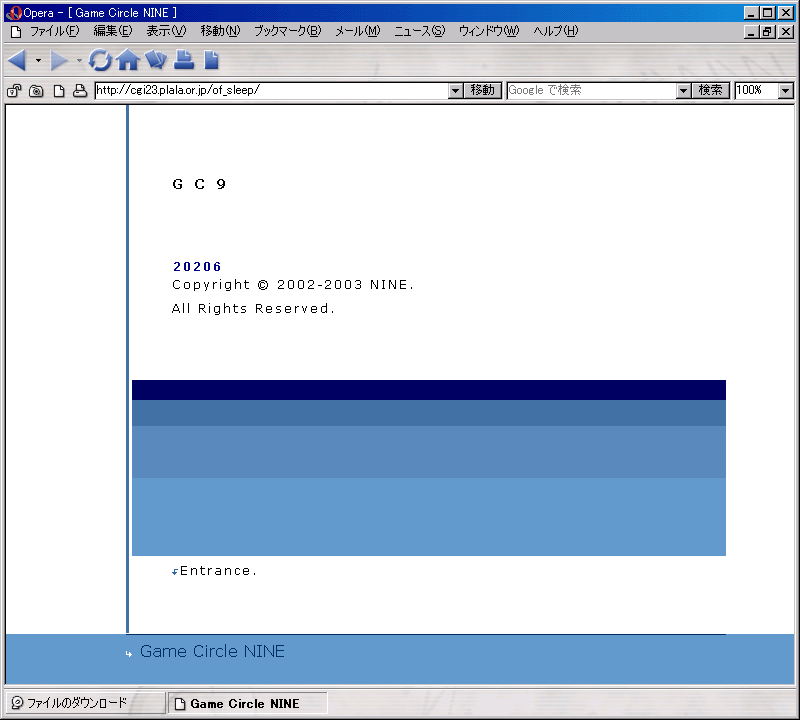Minimize the Opera window

tap(751, 13)
